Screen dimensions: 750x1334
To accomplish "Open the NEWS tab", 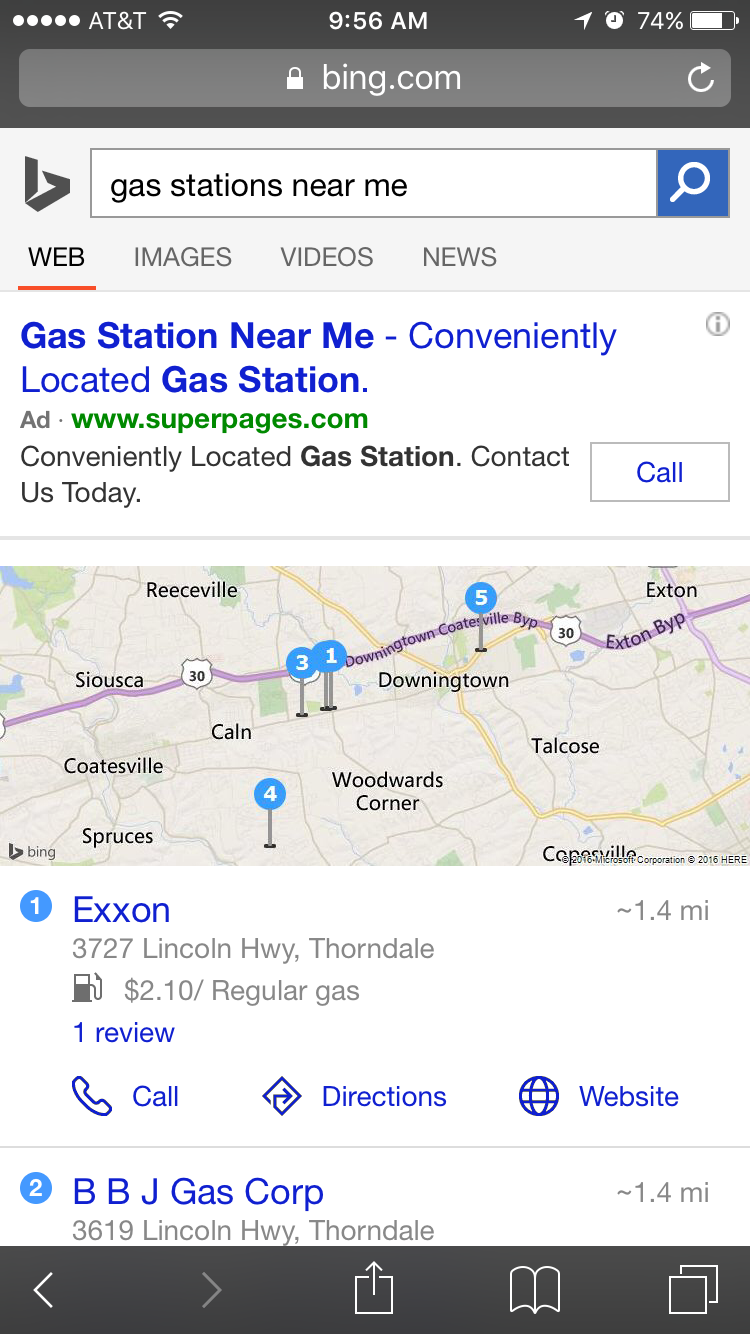I will pyautogui.click(x=459, y=257).
